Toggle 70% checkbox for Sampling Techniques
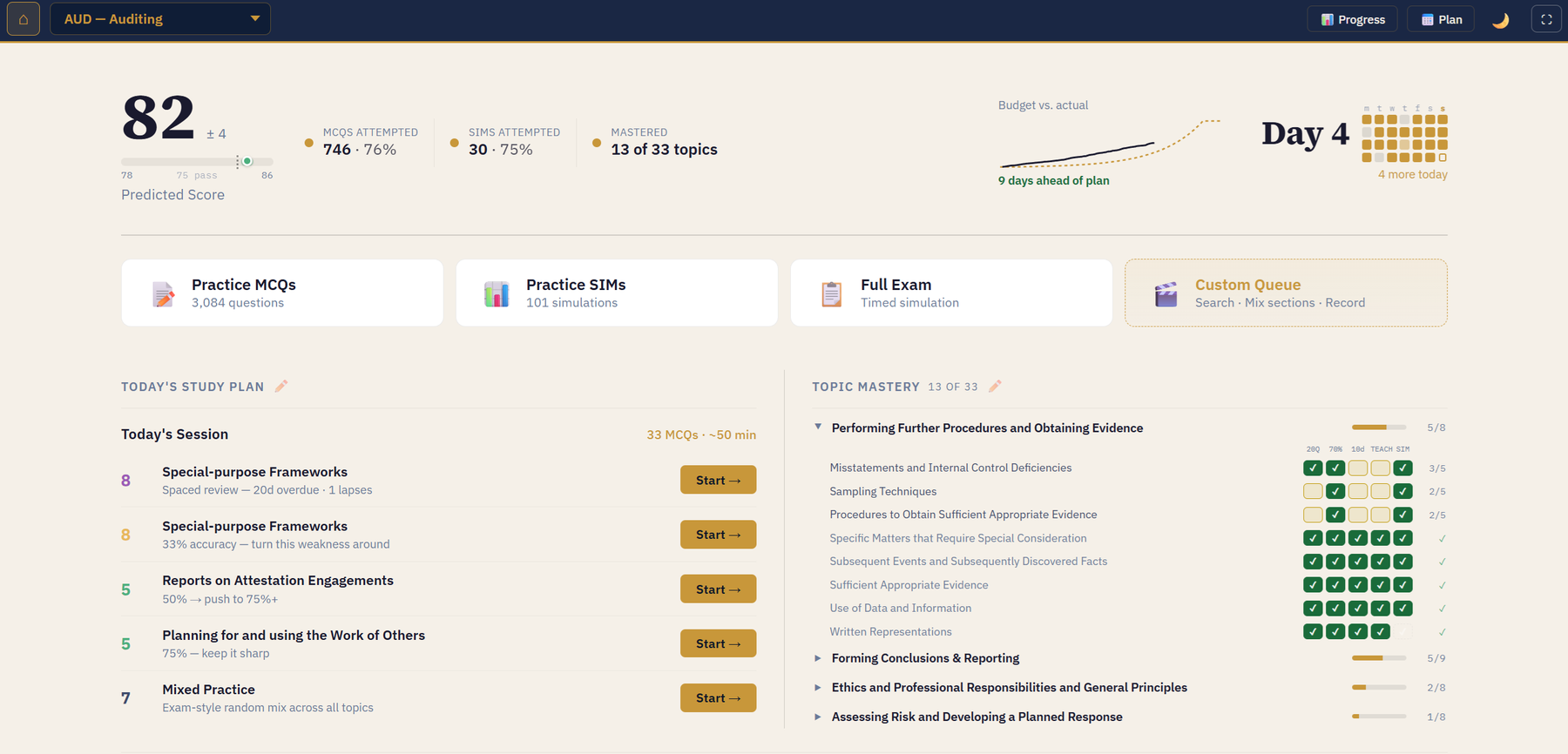The image size is (1568, 754). click(x=1335, y=491)
